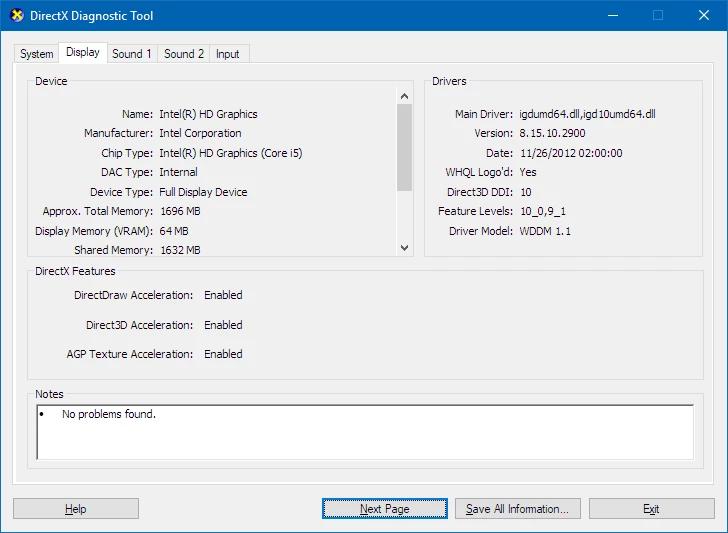Click the DirectX Diagnostic Tool window title
This screenshot has height=533, width=728.
[91, 16]
